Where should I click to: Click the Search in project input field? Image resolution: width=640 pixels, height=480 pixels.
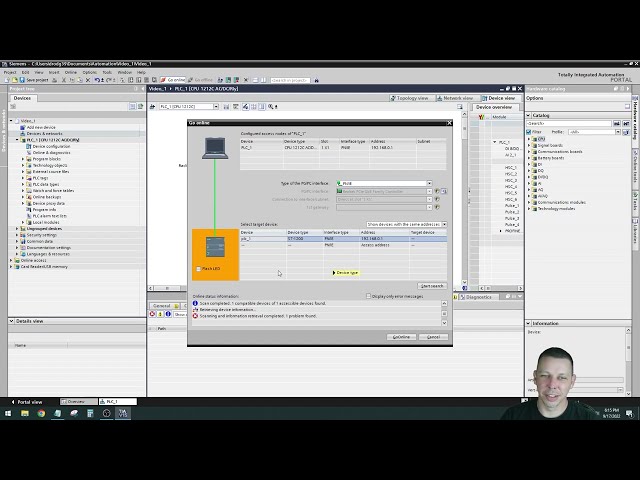click(290, 80)
